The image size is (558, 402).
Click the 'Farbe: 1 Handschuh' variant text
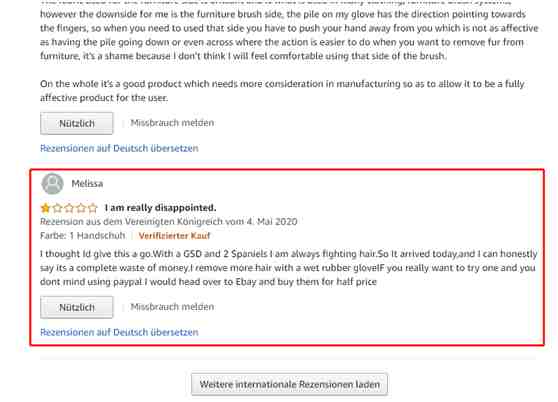83,236
